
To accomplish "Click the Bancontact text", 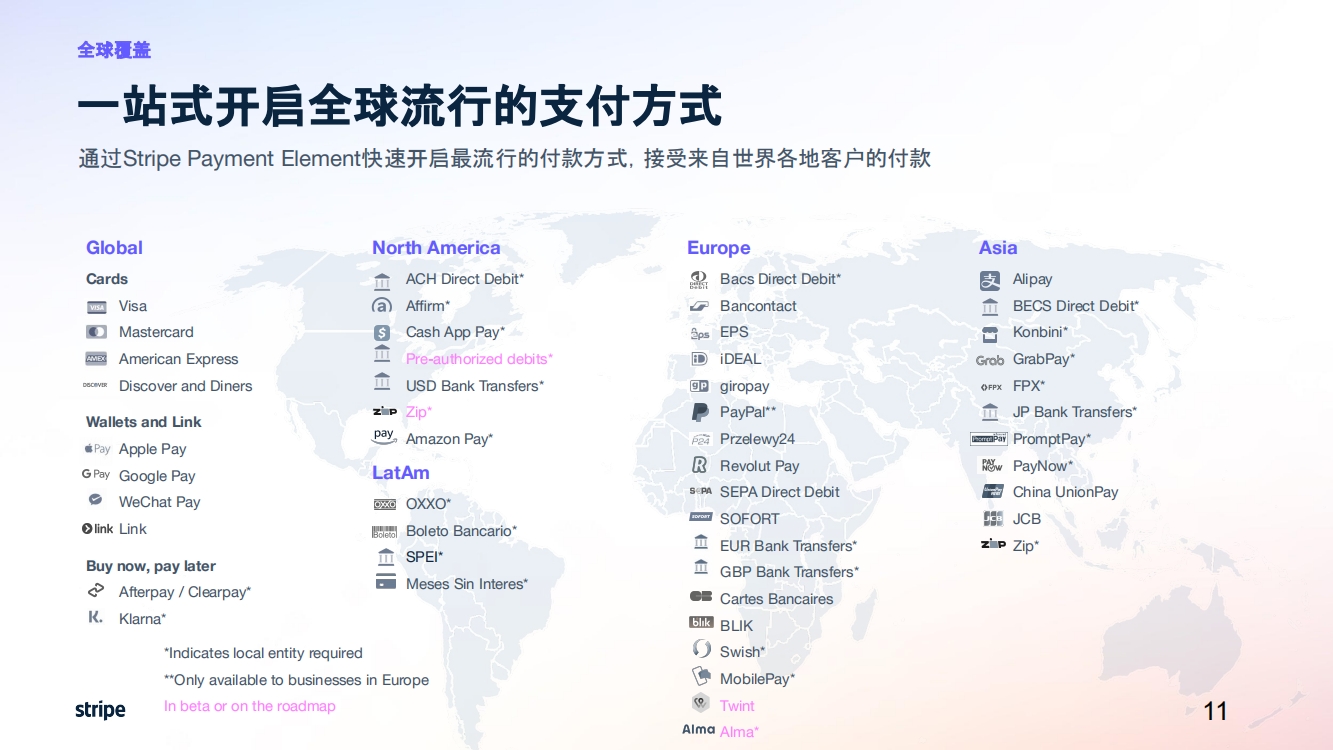I will [x=758, y=306].
